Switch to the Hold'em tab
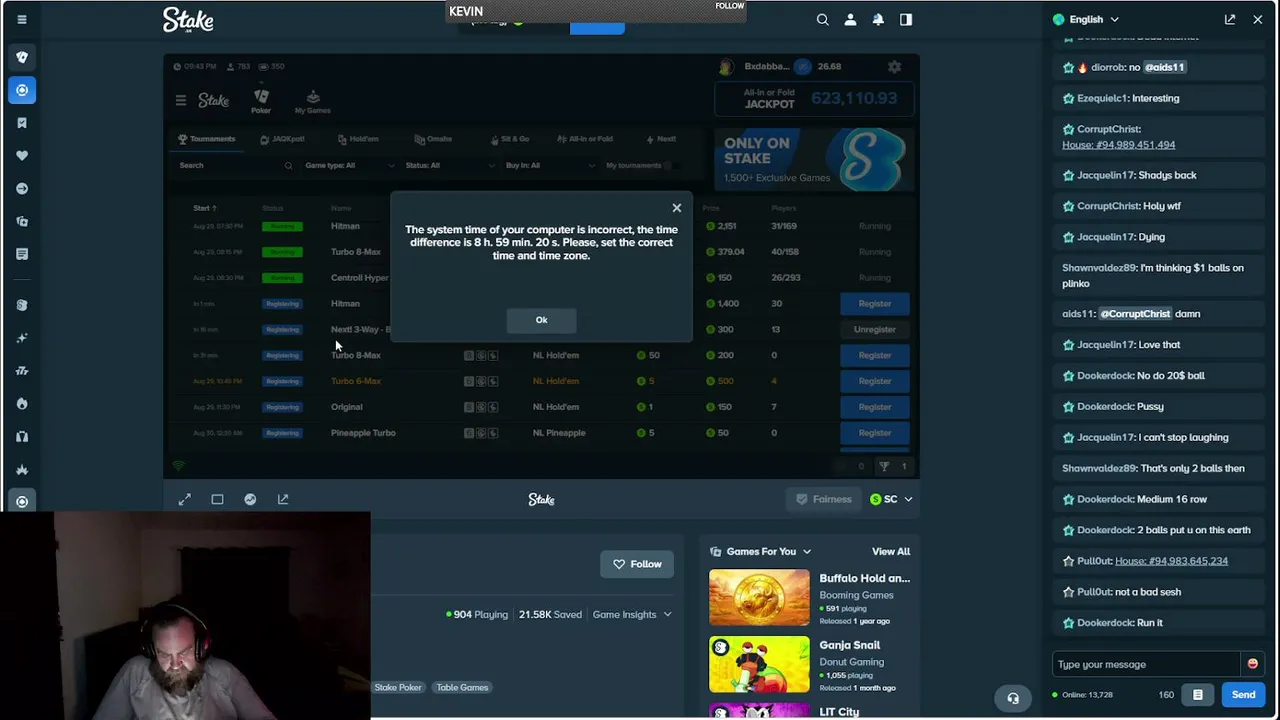Screen dimensions: 1280x720 (x=358, y=139)
